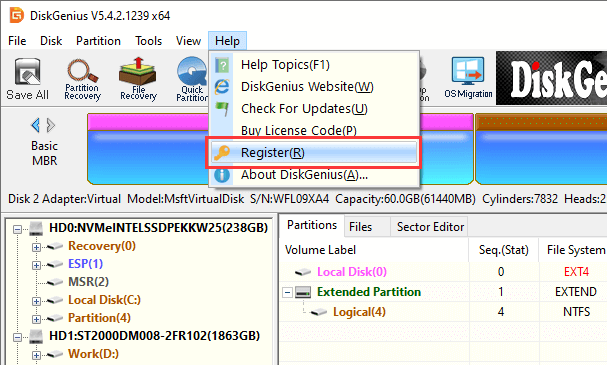This screenshot has height=365, width=607.
Task: Collapse the HD0 NVMe INTEL SSD tree node
Action: click(x=17, y=230)
